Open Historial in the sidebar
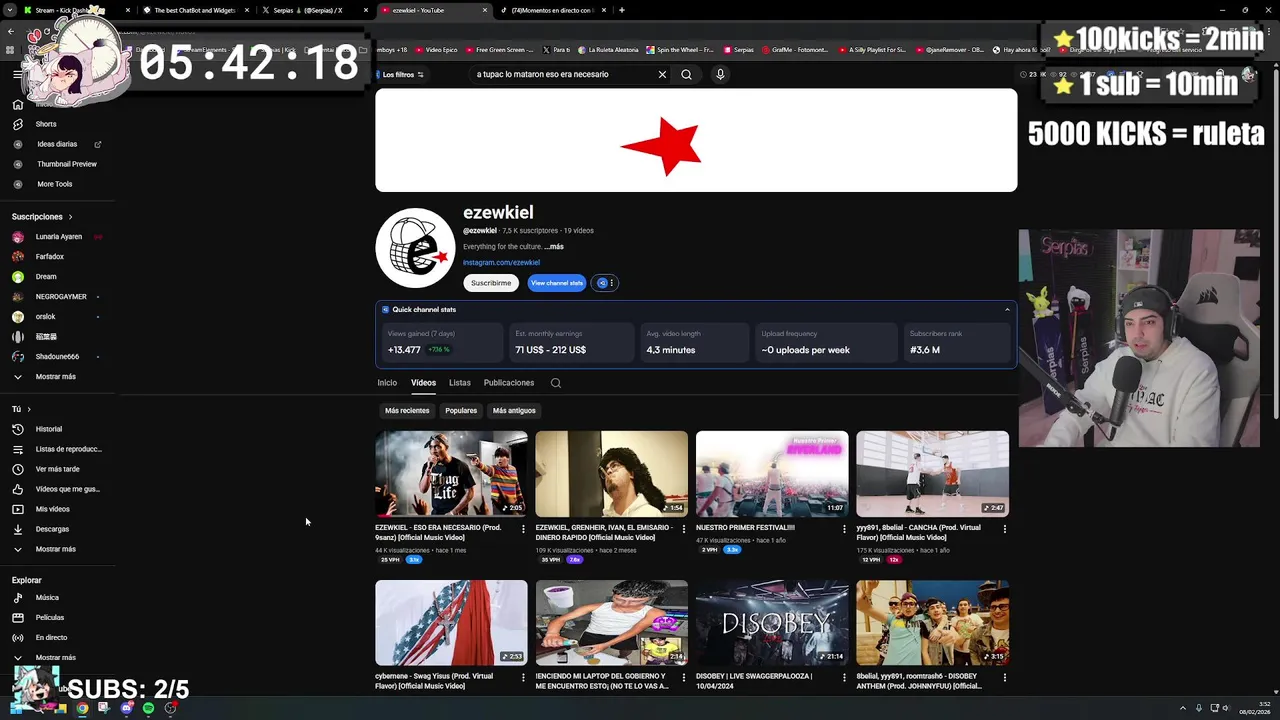Viewport: 1280px width, 720px height. click(48, 429)
